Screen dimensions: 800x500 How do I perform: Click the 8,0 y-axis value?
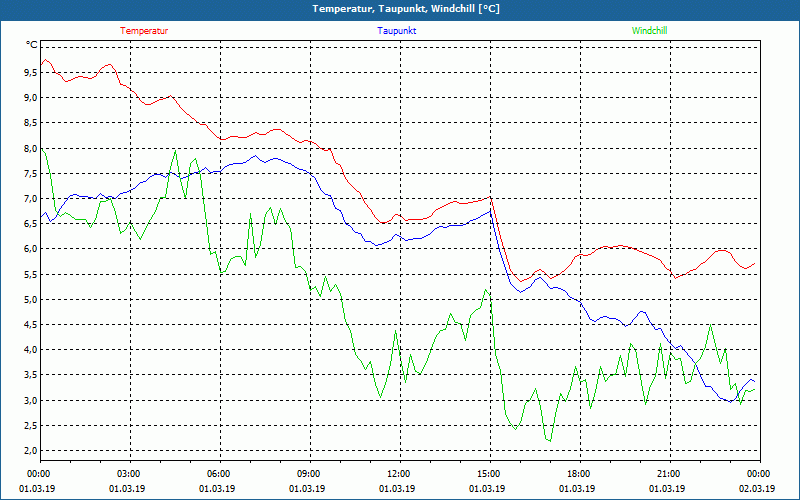[x=31, y=148]
